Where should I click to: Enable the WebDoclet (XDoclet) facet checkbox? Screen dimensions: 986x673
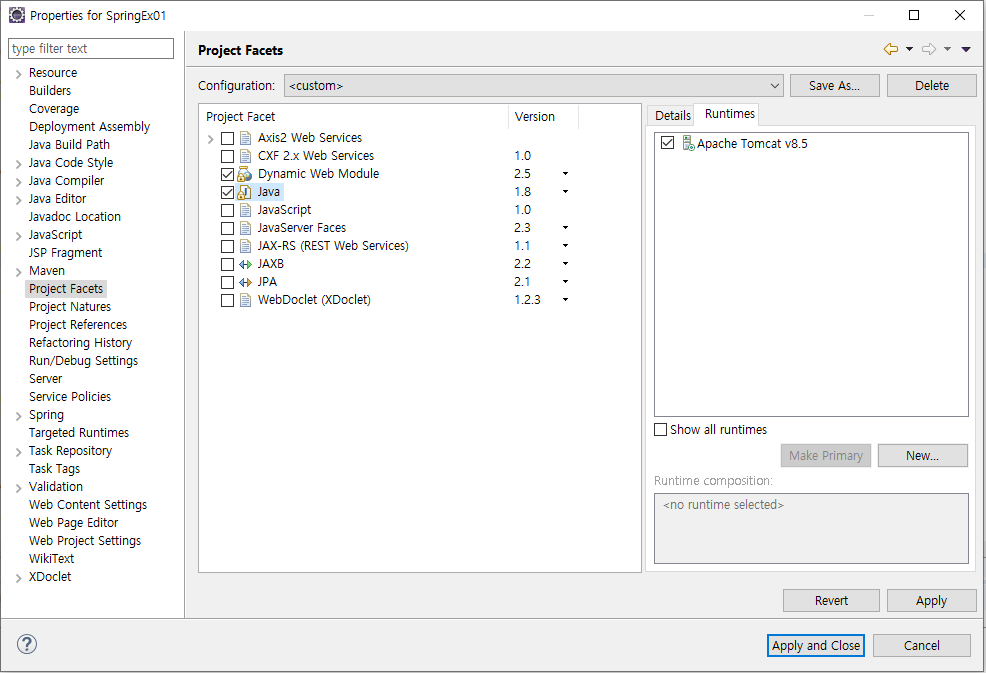point(228,301)
